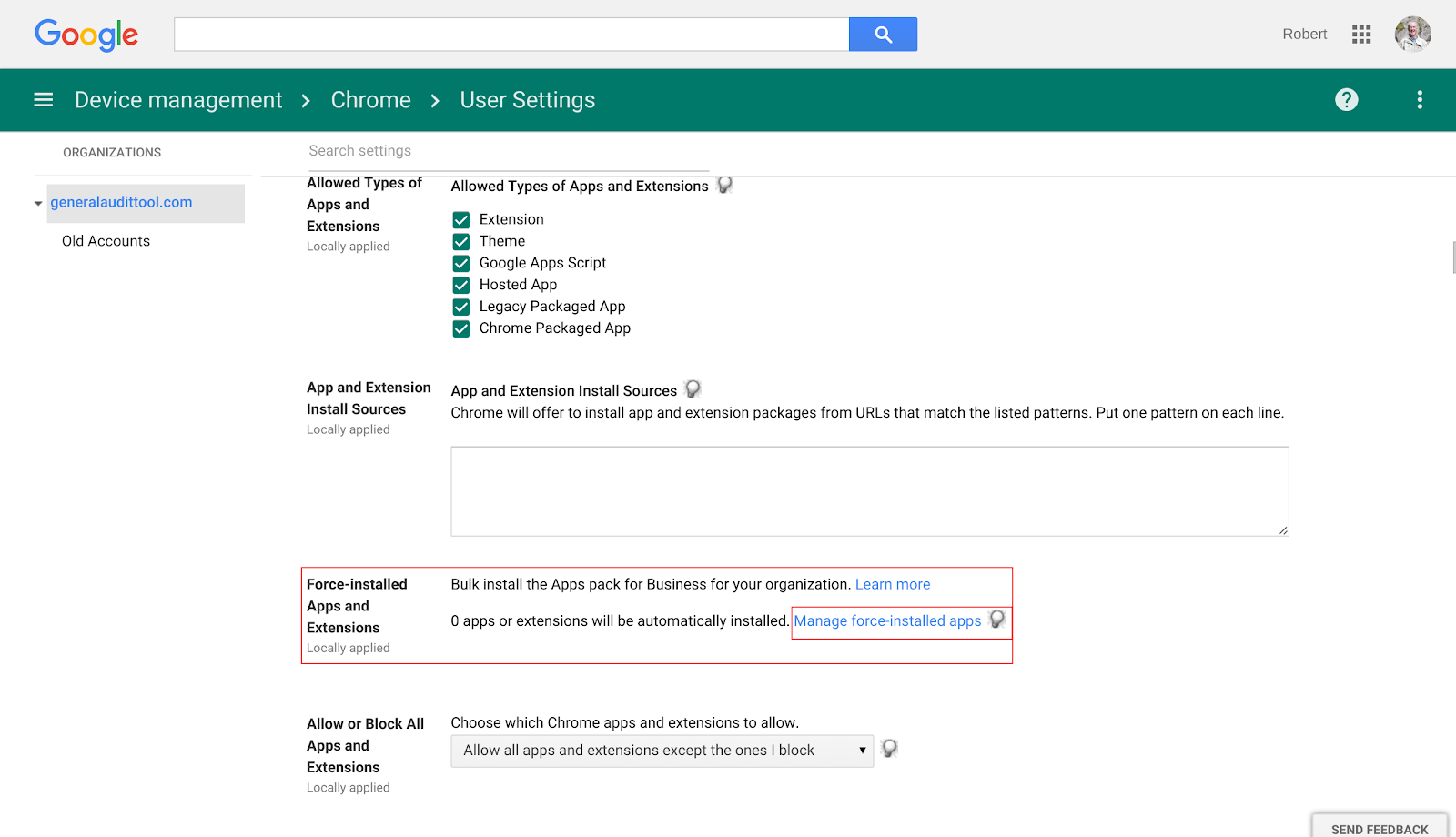Click the Send Feedback button

(1380, 826)
